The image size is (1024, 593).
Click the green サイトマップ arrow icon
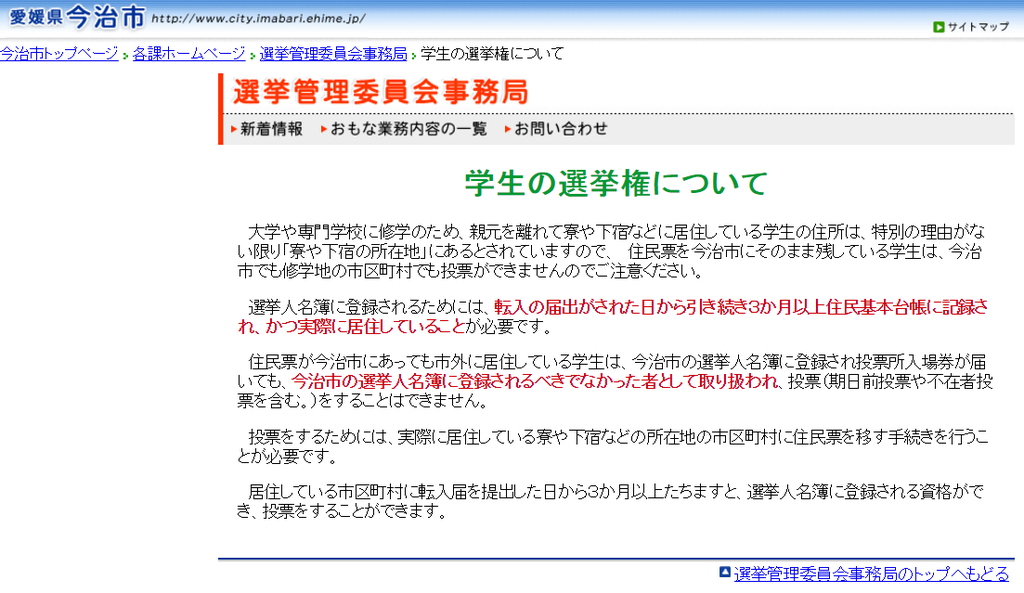click(x=938, y=24)
